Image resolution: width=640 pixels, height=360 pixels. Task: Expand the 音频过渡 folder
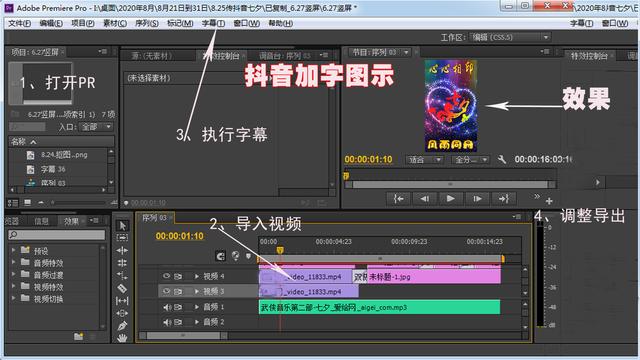coord(13,274)
